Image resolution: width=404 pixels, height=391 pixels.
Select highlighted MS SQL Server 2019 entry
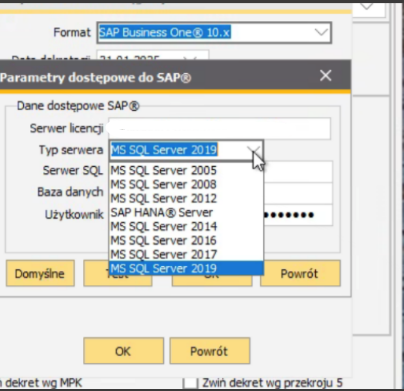pyautogui.click(x=186, y=268)
